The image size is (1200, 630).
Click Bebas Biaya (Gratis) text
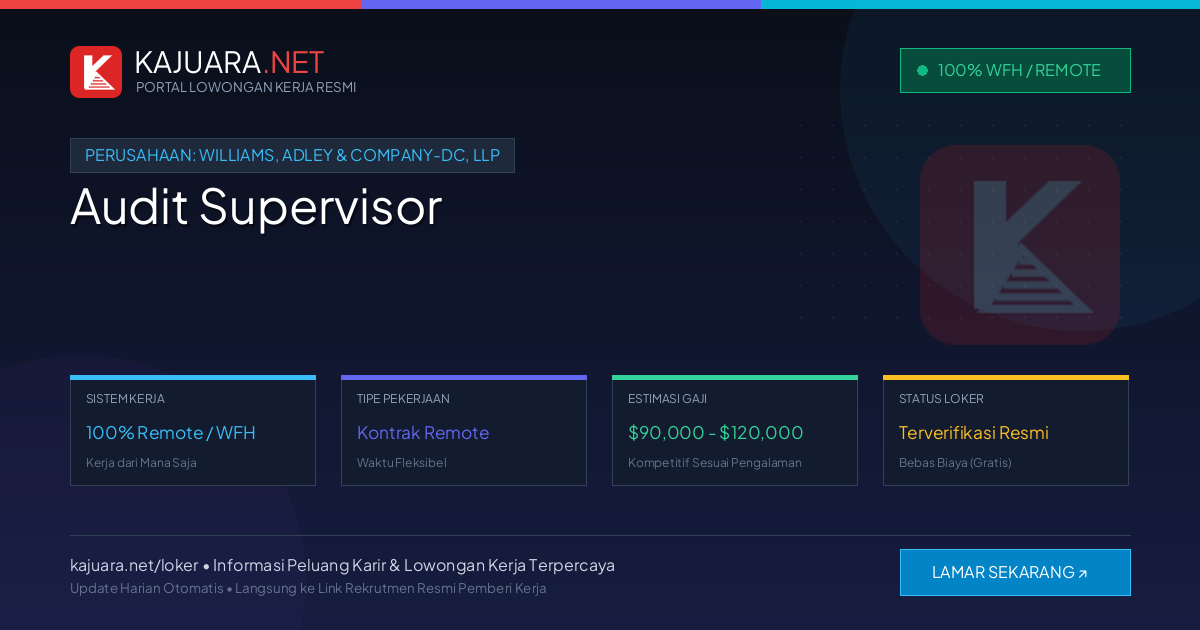[x=955, y=463]
